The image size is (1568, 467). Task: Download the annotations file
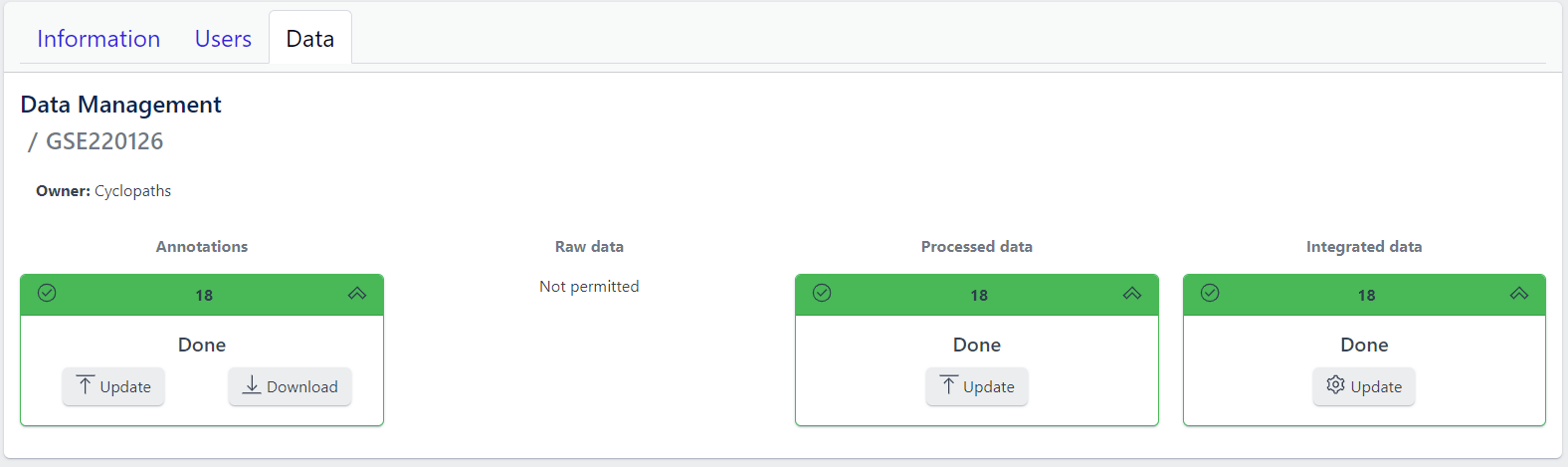[290, 386]
